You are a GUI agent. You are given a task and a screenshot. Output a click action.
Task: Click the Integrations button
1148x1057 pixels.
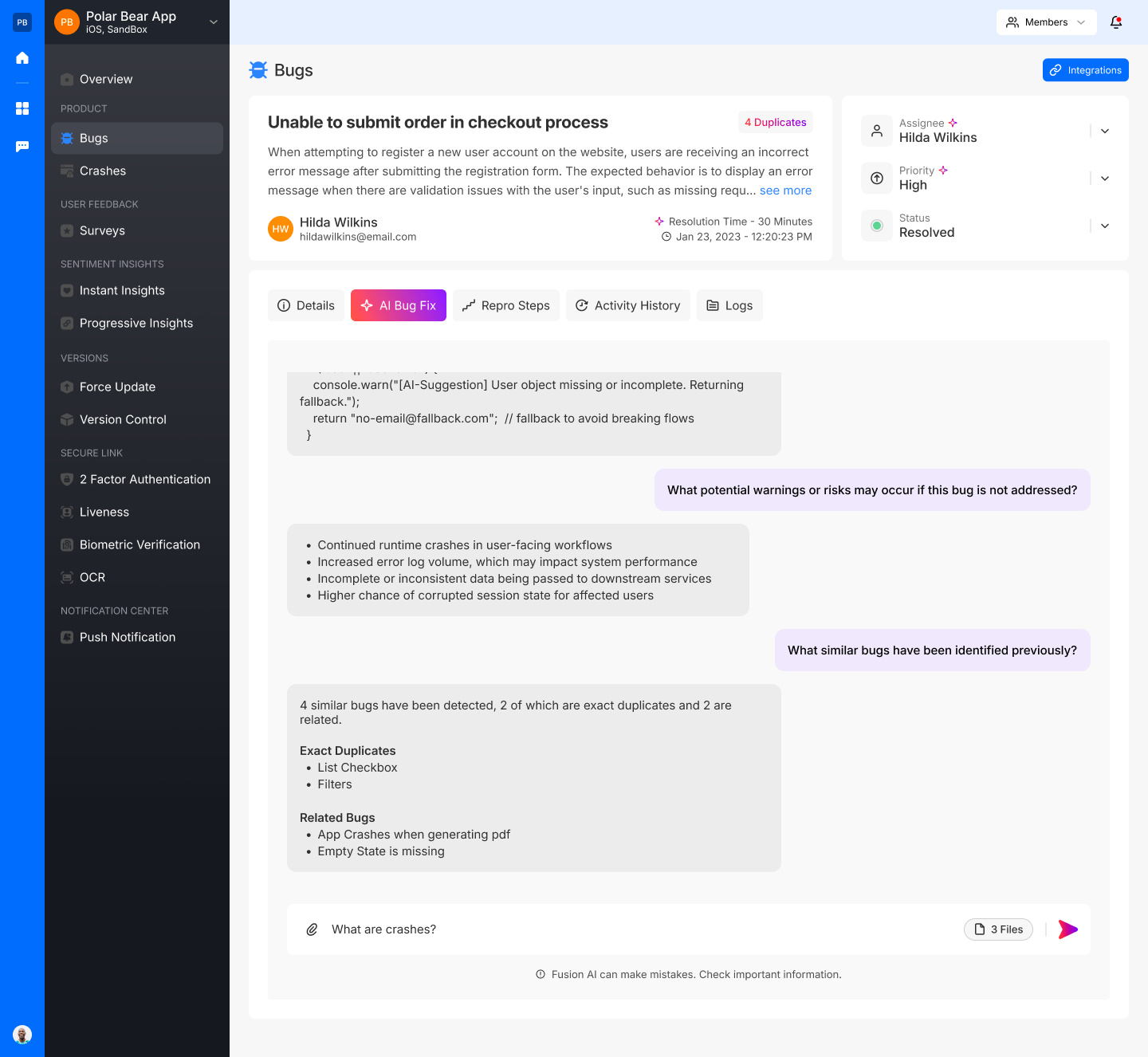coord(1085,70)
